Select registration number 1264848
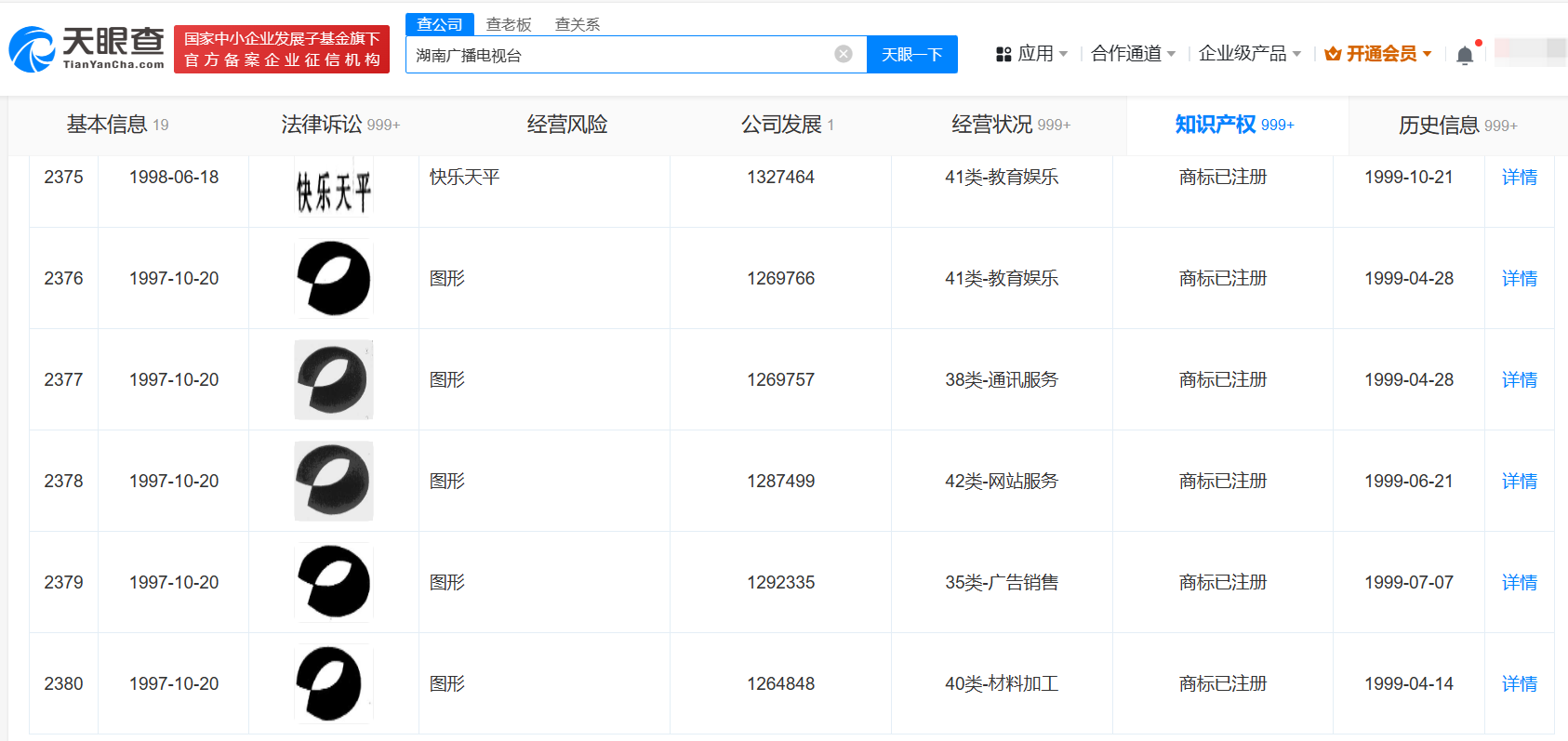Screen dimensions: 1568x741 point(780,683)
